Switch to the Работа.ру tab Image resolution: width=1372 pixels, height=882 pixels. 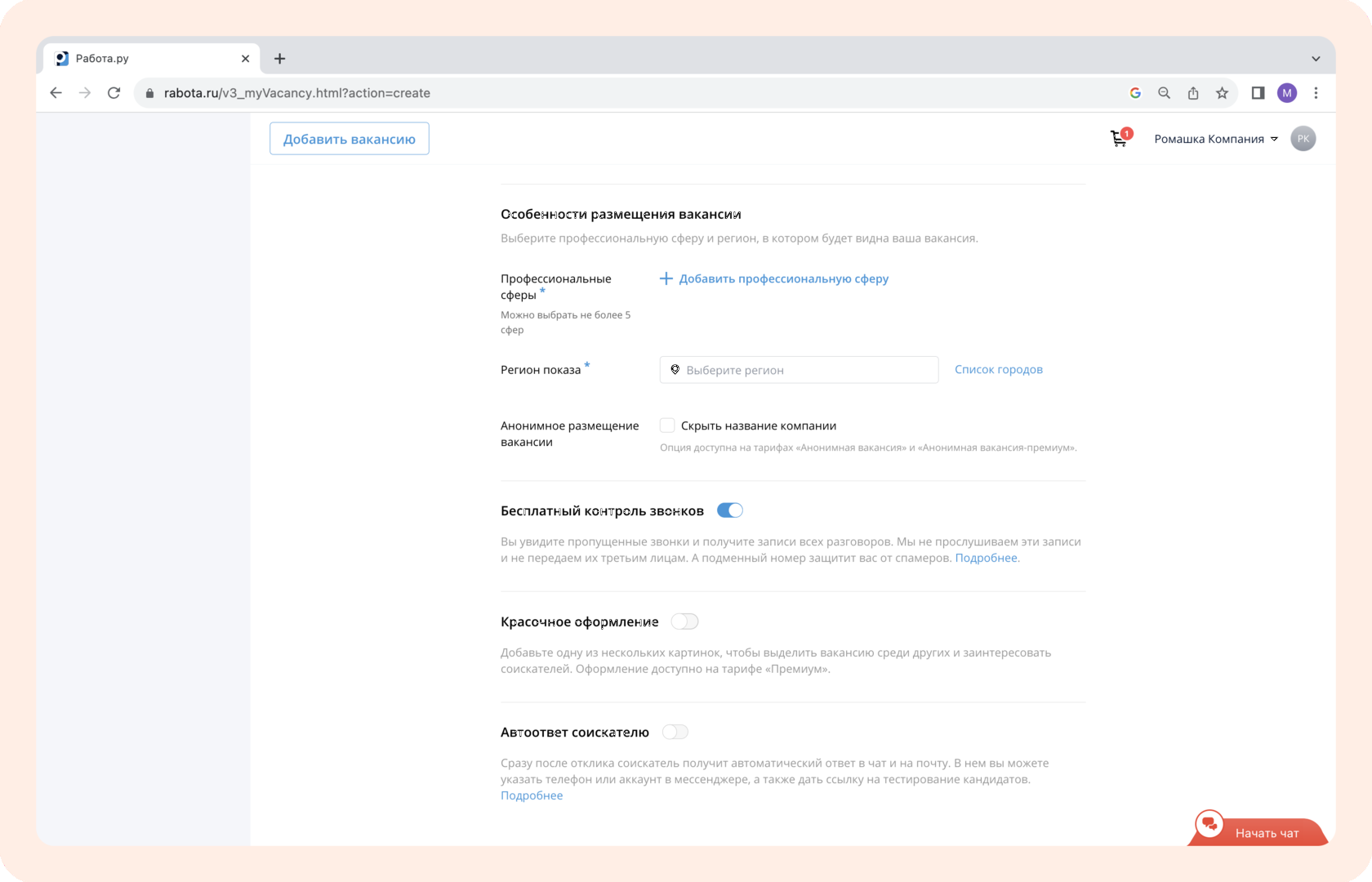coord(151,59)
